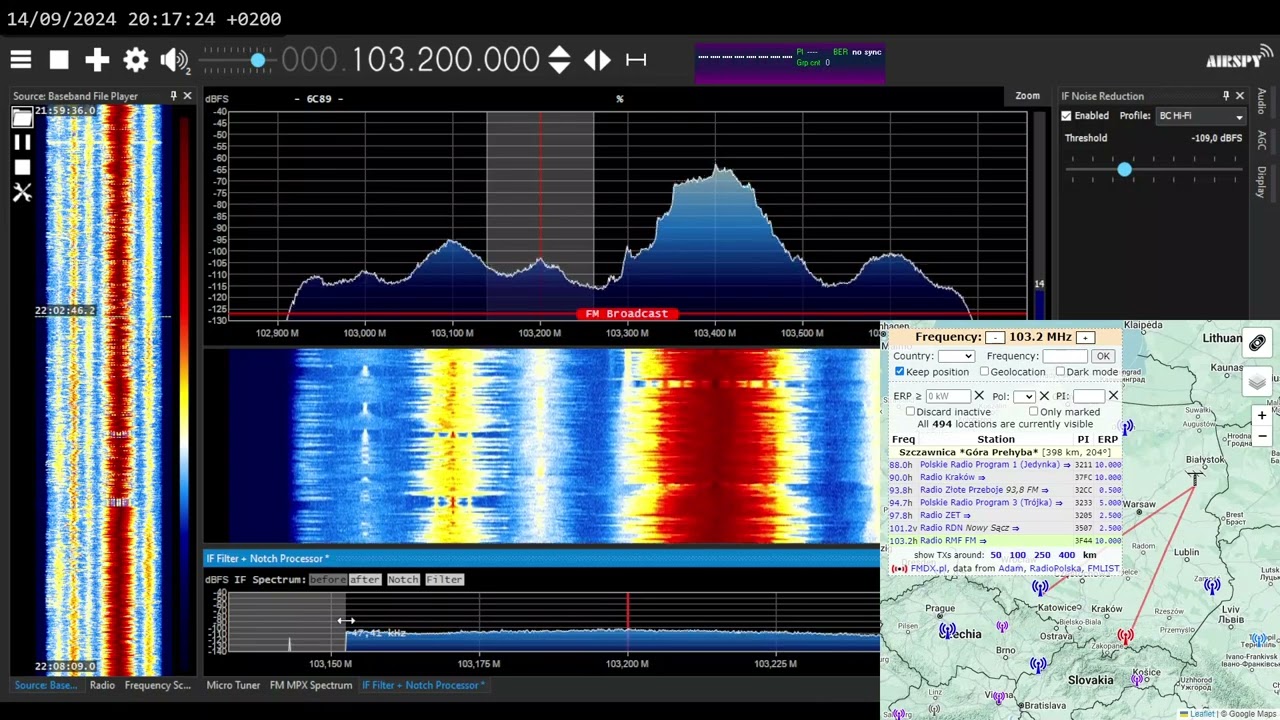
Task: Mute audio via the speaker icon
Action: coord(174,60)
